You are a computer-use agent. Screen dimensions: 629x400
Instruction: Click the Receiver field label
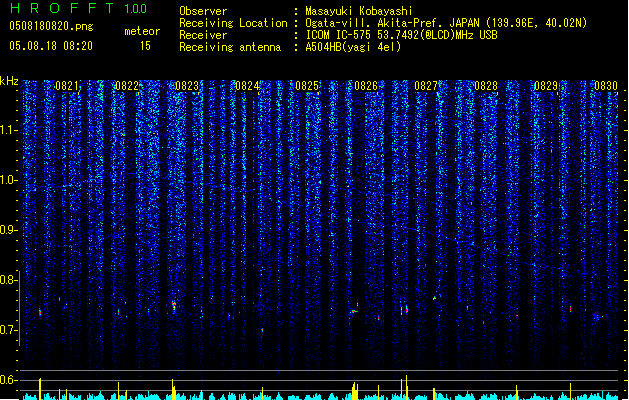click(x=203, y=35)
